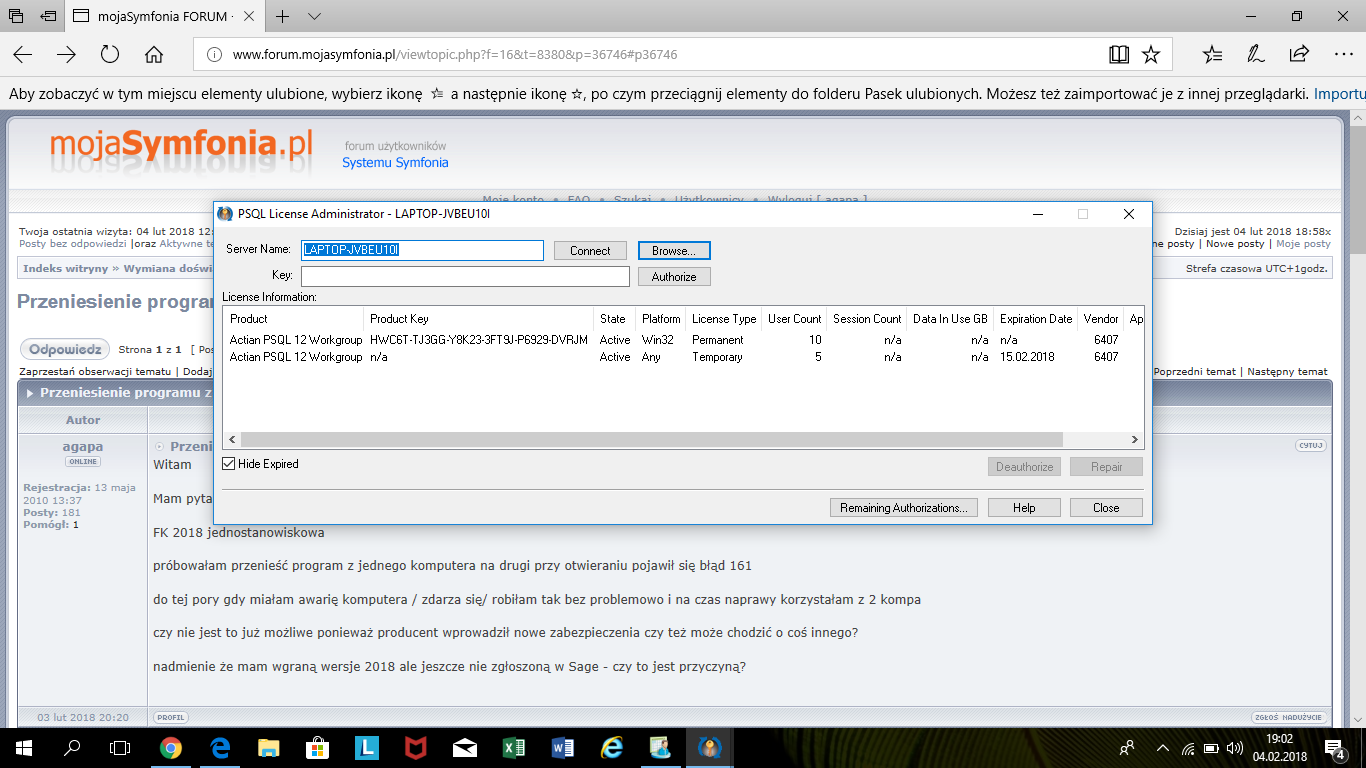Click the license list horizontal scrollbar thumb

[651, 440]
